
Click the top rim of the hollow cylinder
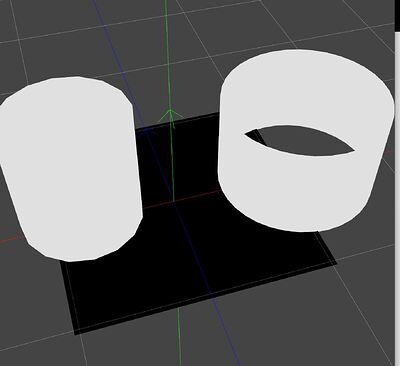point(307,88)
